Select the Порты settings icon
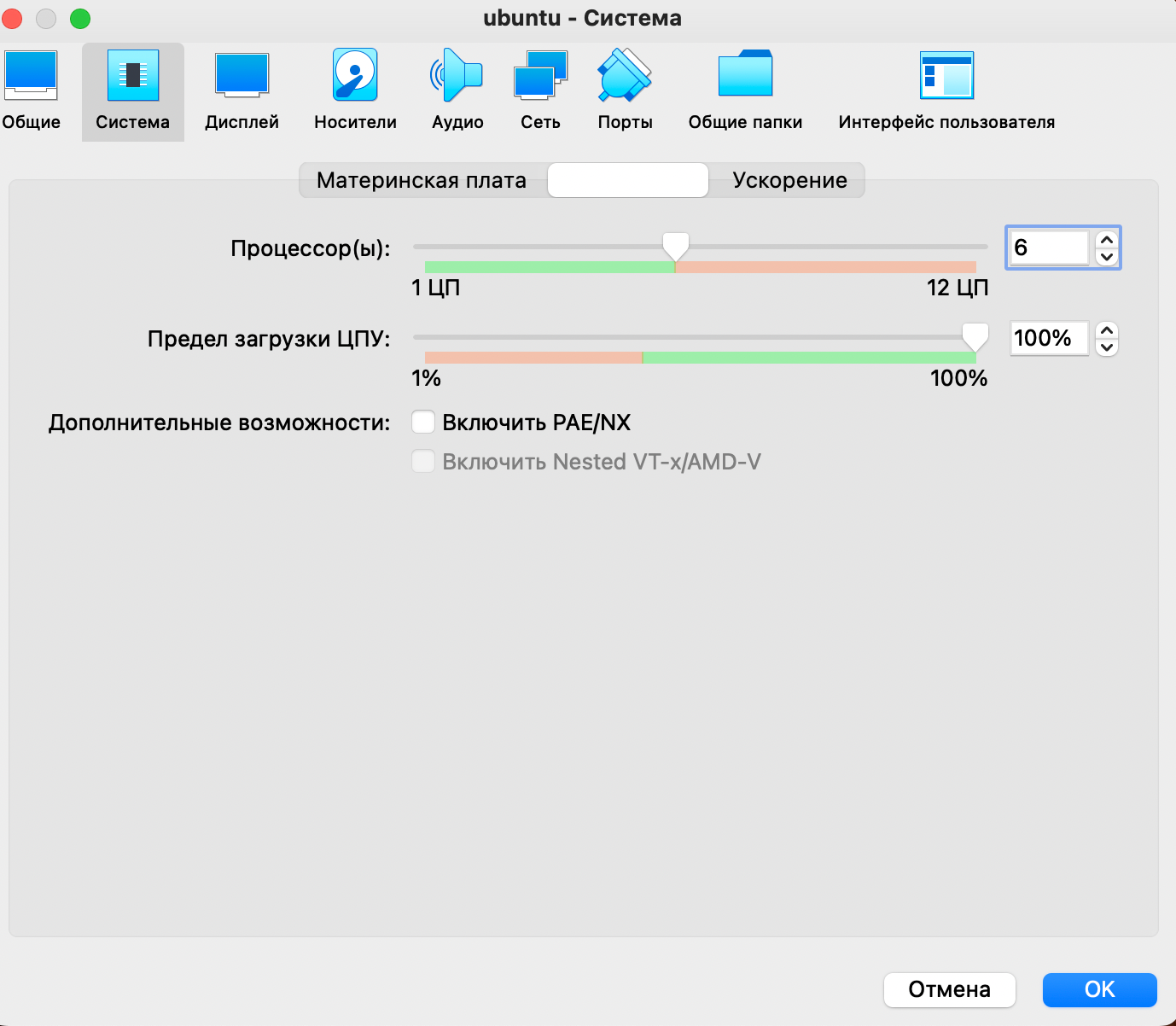Viewport: 1176px width, 1026px height. (x=625, y=77)
